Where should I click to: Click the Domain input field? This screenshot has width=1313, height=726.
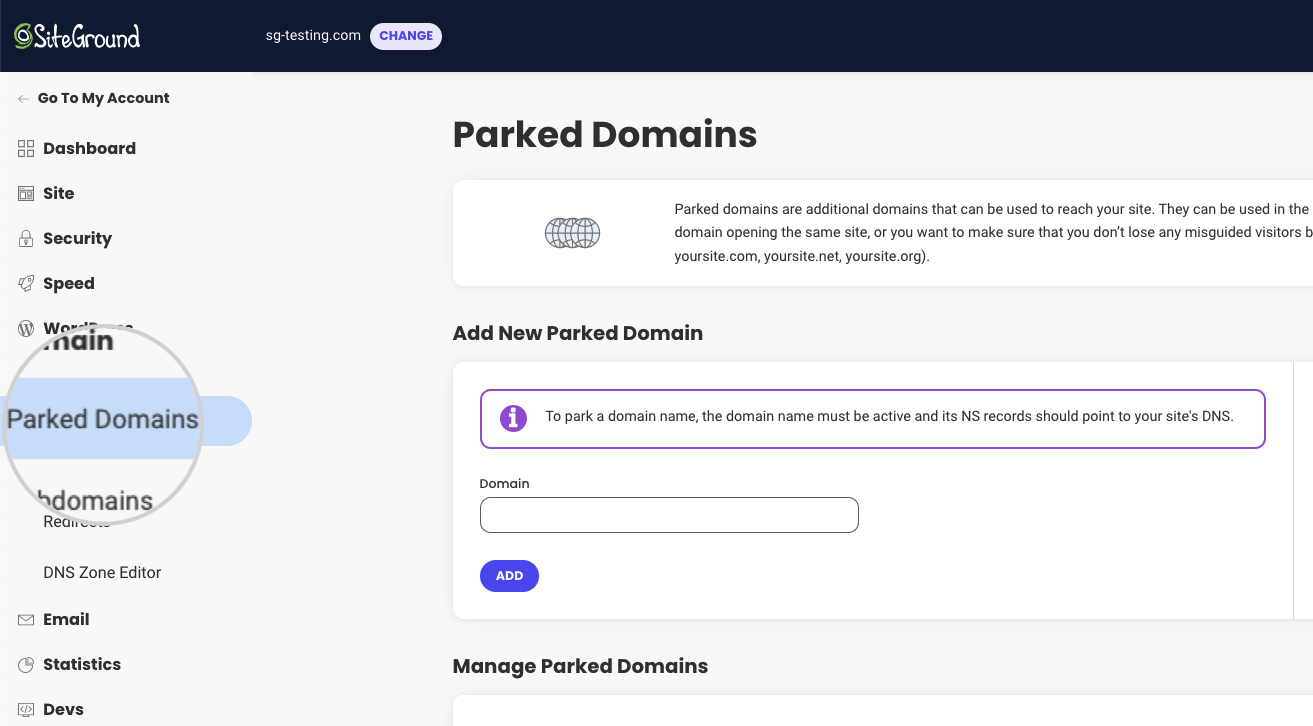pyautogui.click(x=669, y=515)
